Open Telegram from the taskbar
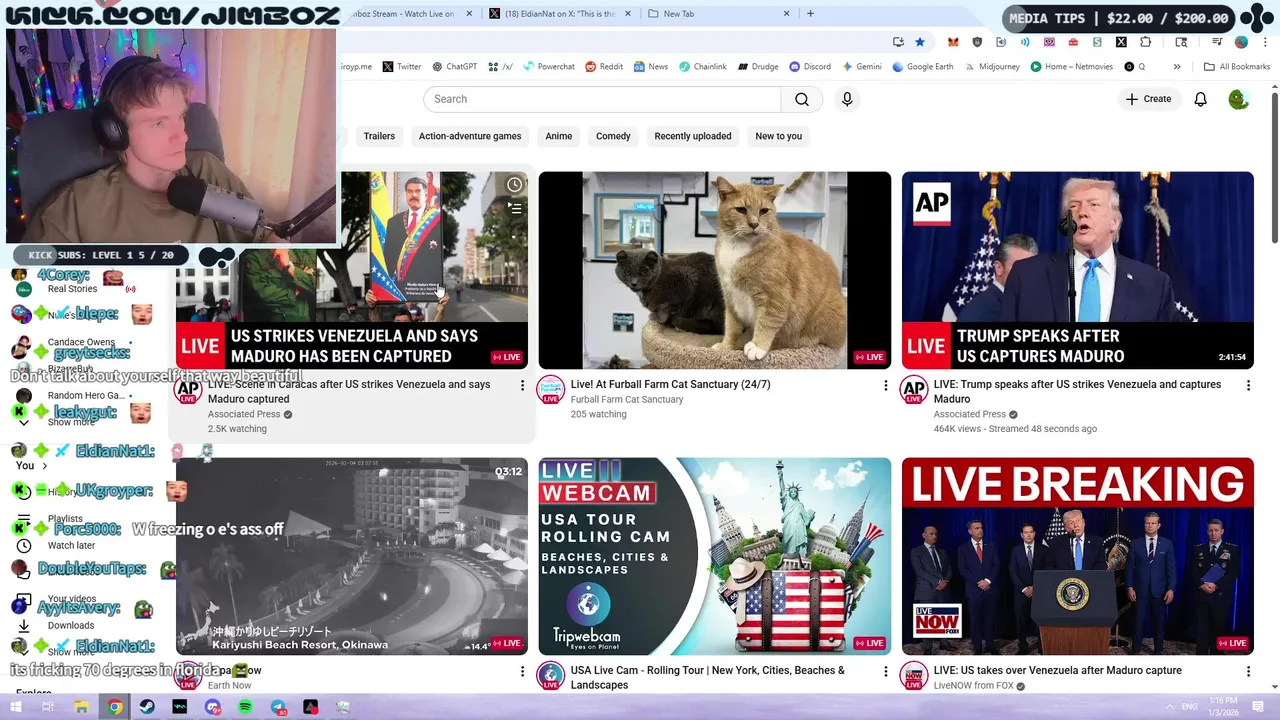The height and width of the screenshot is (720, 1280). [278, 707]
